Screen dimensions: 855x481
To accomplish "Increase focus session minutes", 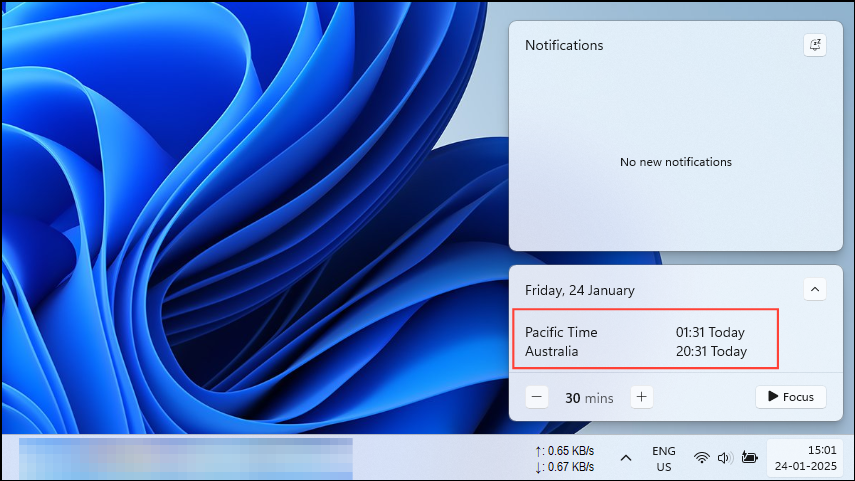I will click(x=641, y=397).
